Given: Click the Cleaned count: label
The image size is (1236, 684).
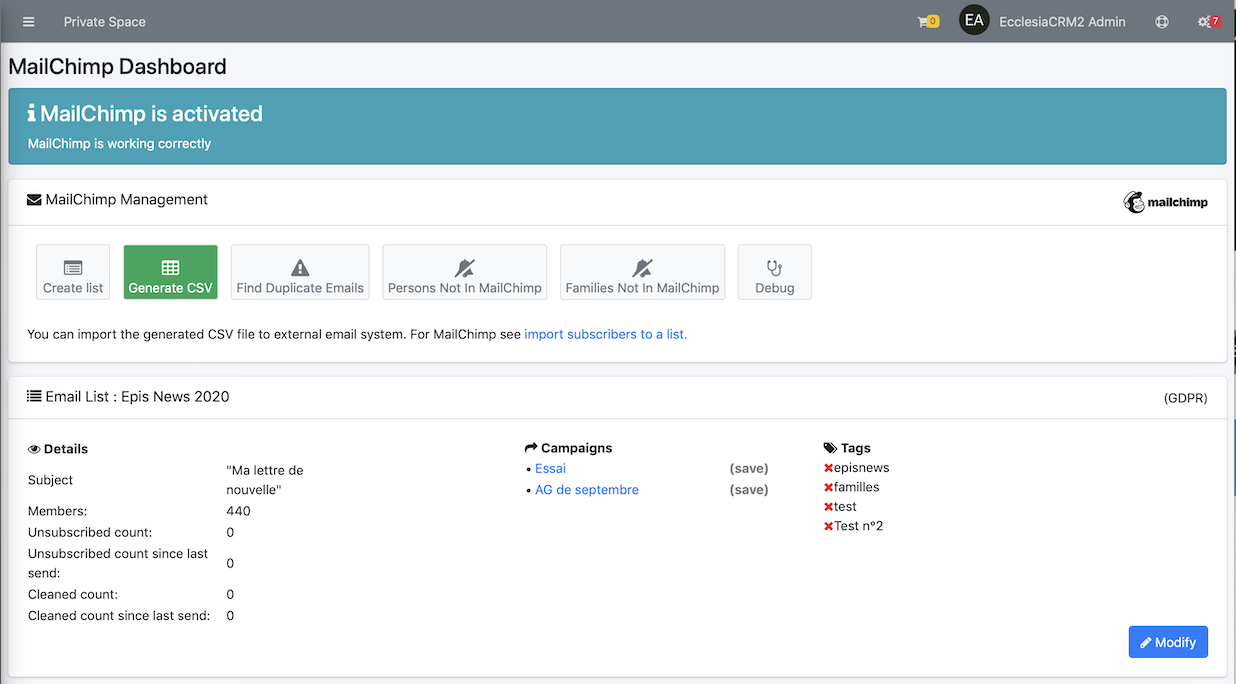Looking at the screenshot, I should pyautogui.click(x=75, y=594).
